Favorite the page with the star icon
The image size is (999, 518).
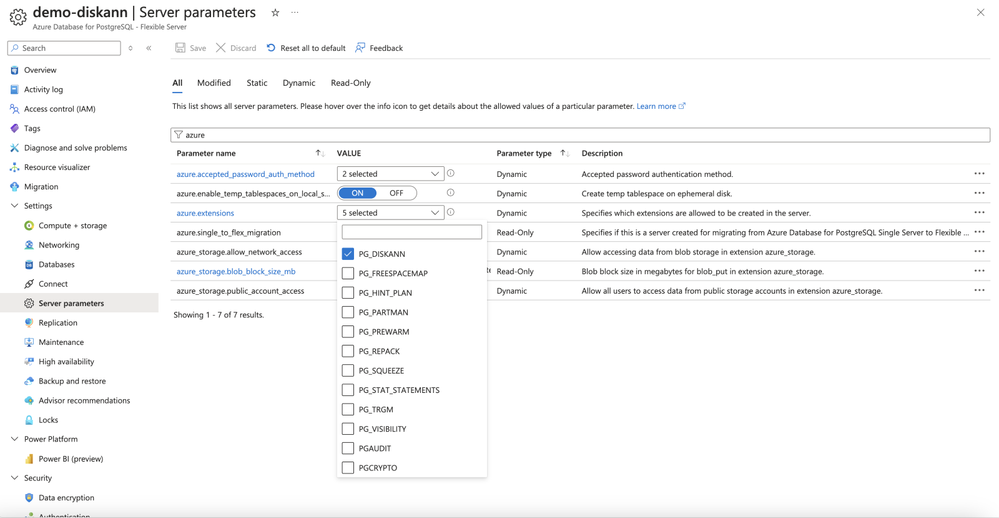click(275, 13)
